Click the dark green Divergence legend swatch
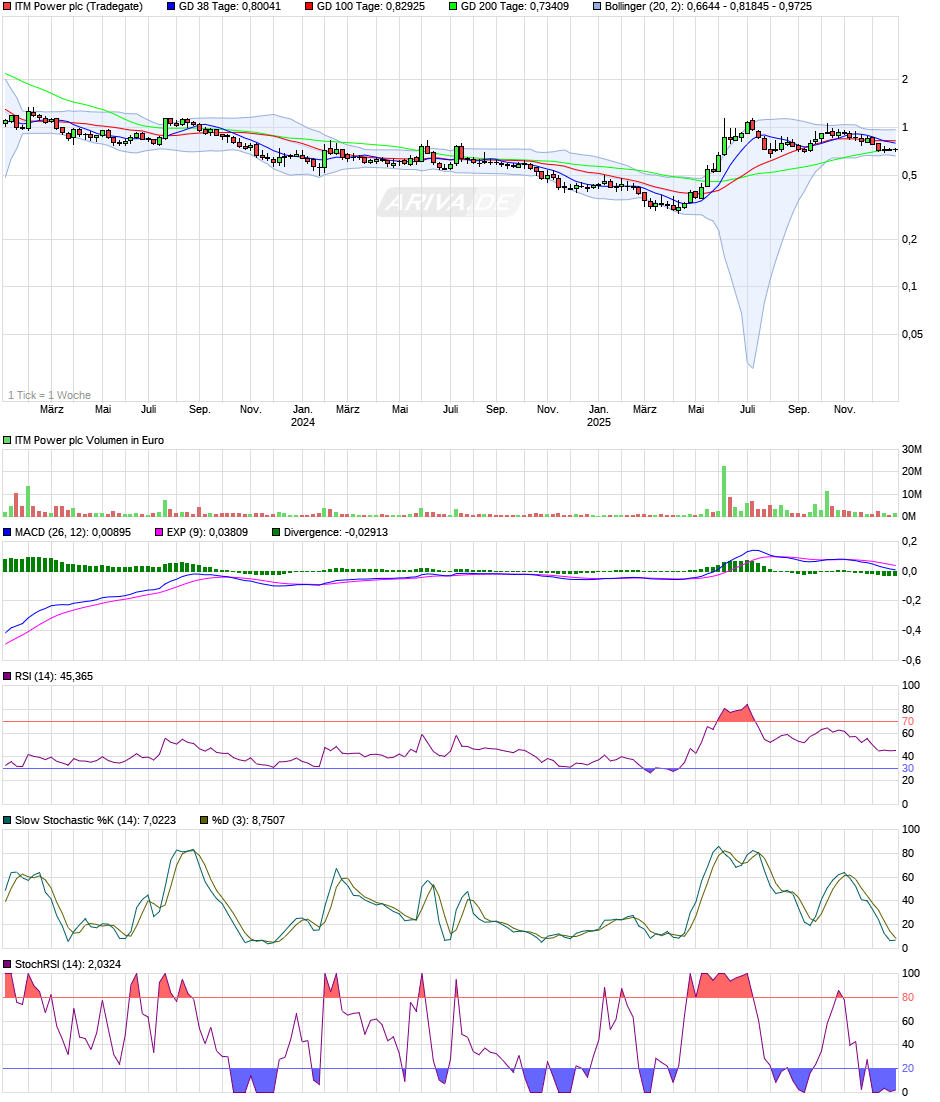The image size is (940, 1102). (x=276, y=532)
